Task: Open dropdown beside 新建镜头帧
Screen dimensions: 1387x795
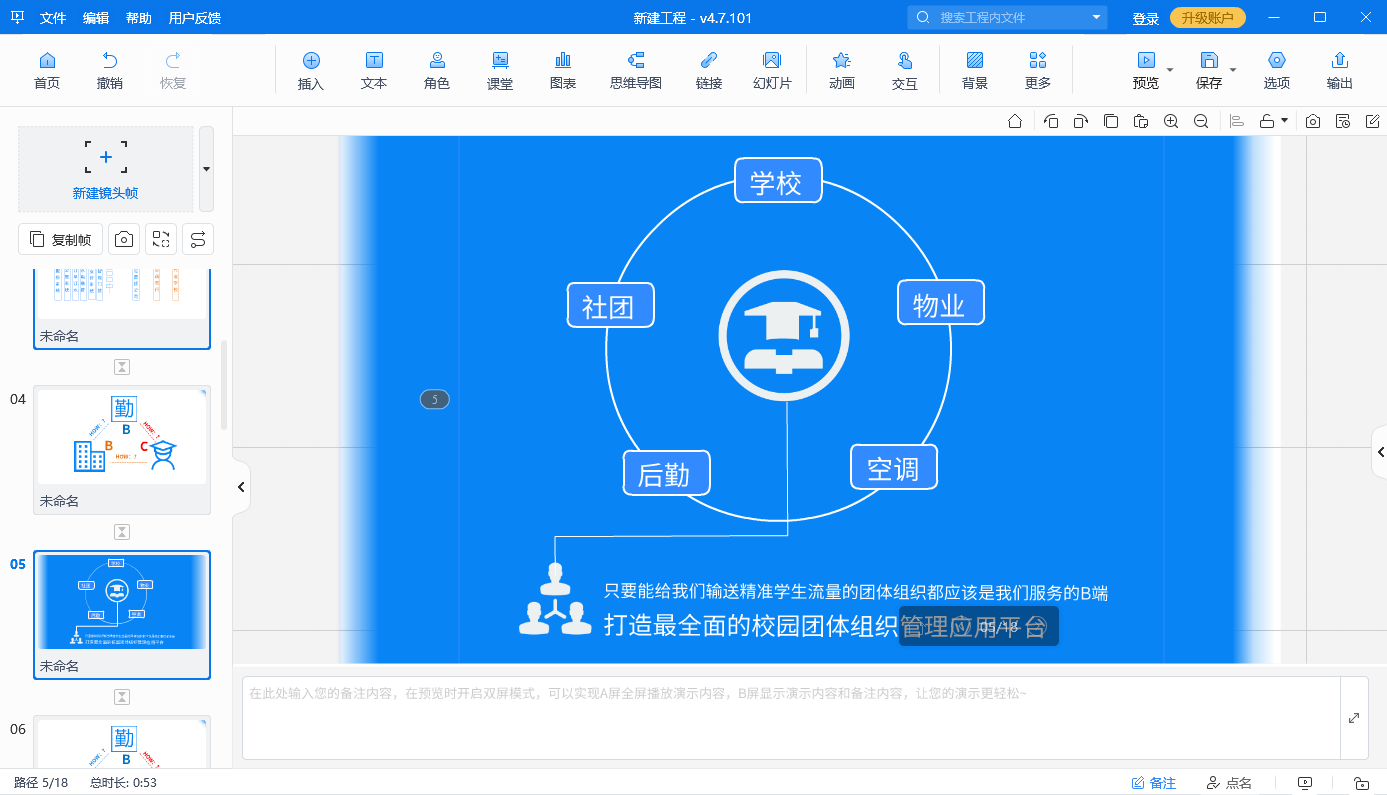Action: (206, 169)
